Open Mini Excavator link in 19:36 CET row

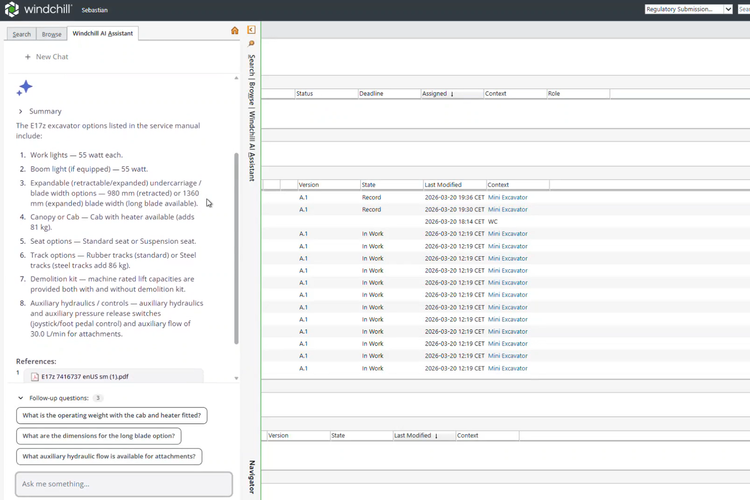click(507, 198)
